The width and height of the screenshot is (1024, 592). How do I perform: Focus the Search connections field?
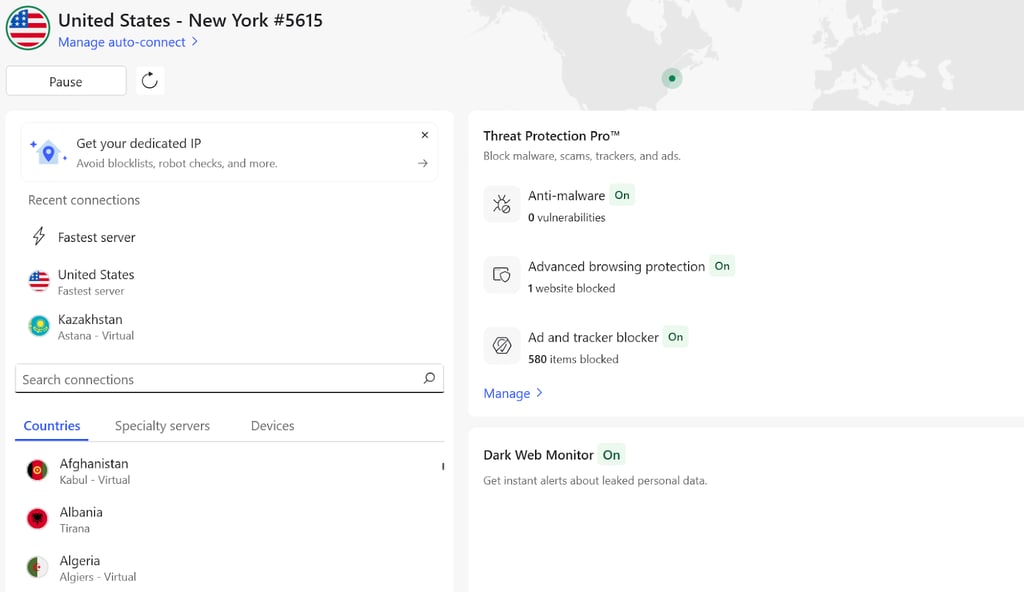(229, 379)
